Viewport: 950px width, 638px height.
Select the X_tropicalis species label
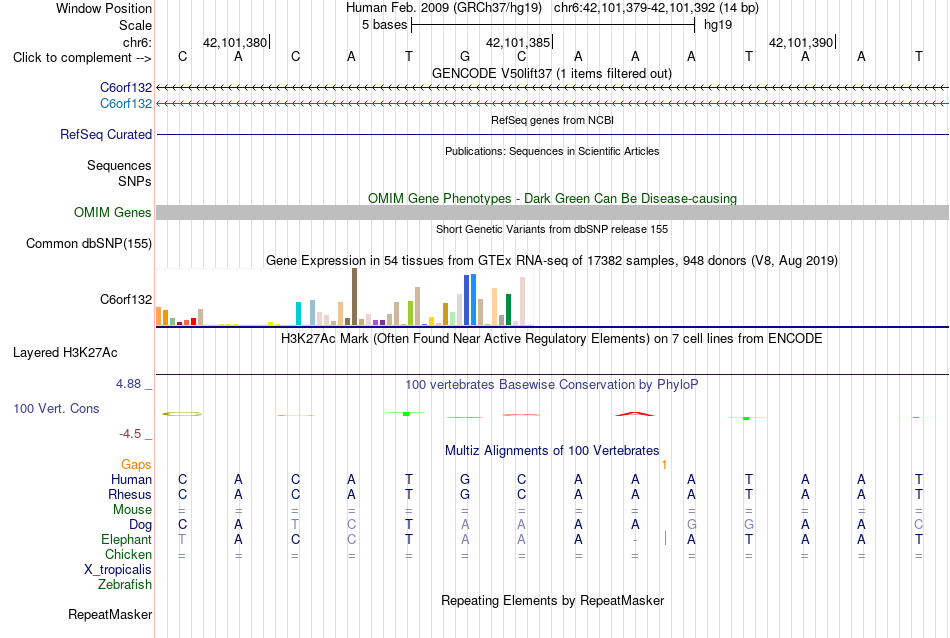(x=118, y=570)
